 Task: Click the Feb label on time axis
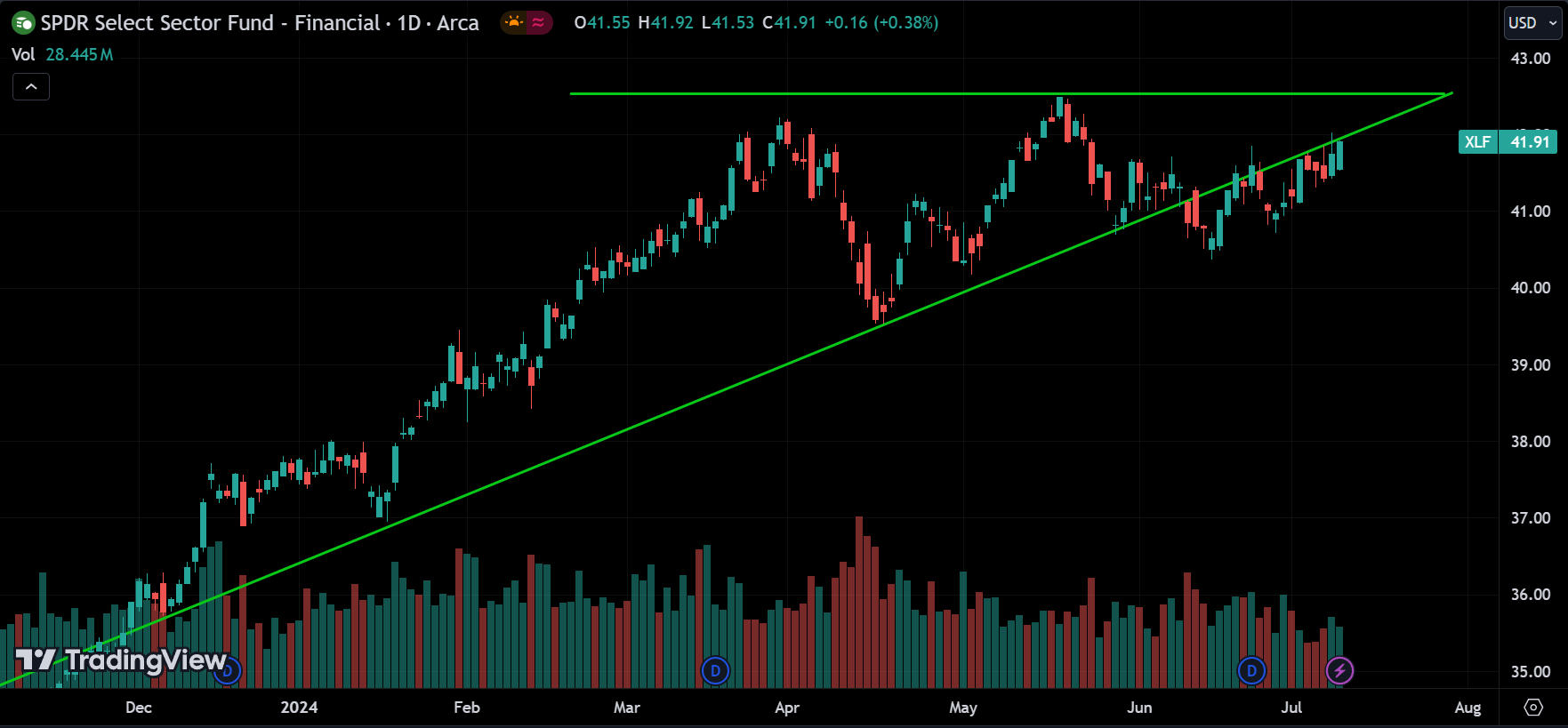click(x=467, y=708)
